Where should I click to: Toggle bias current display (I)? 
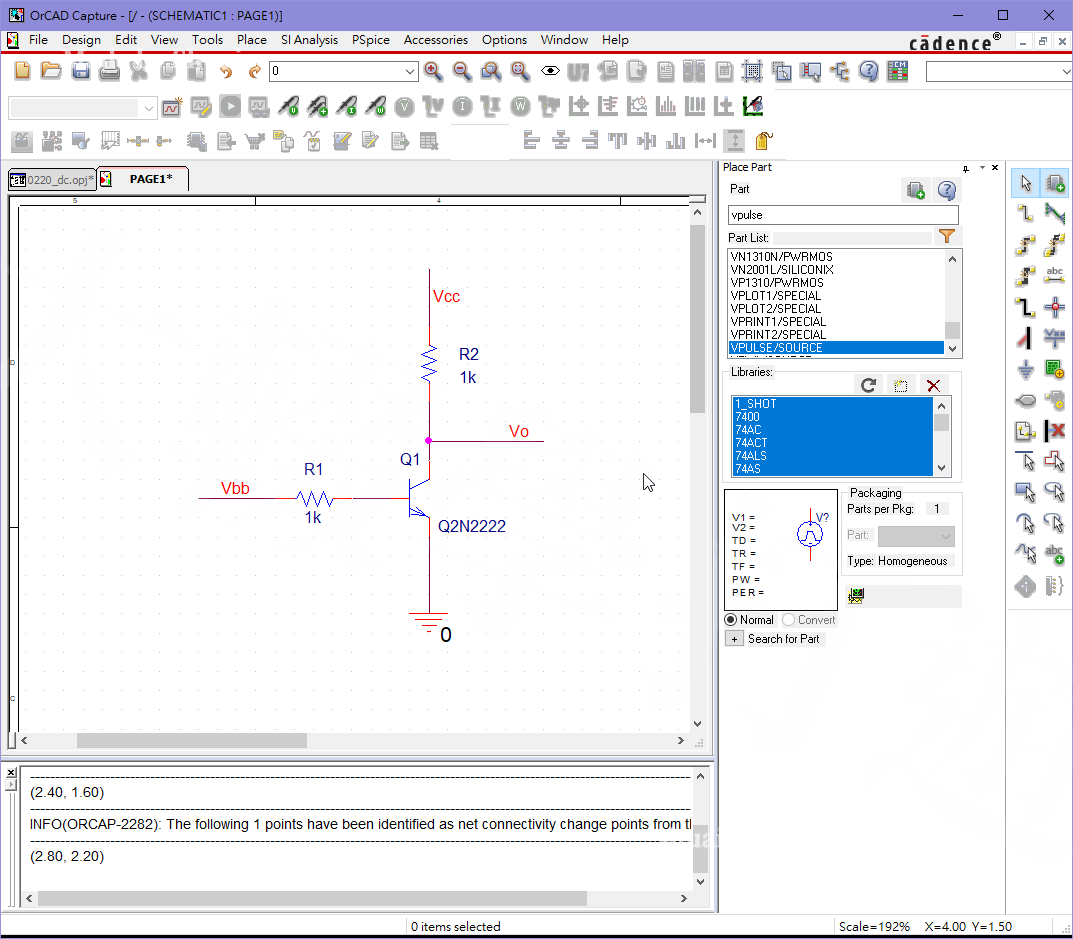pos(463,107)
